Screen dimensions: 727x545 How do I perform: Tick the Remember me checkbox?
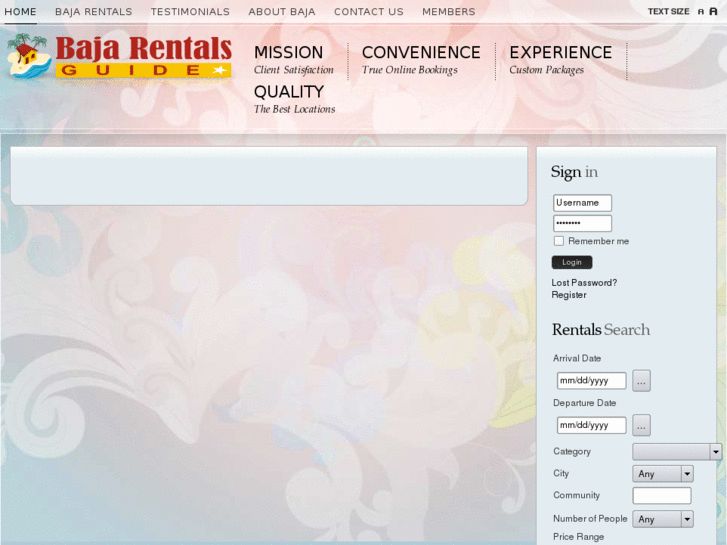tap(559, 241)
